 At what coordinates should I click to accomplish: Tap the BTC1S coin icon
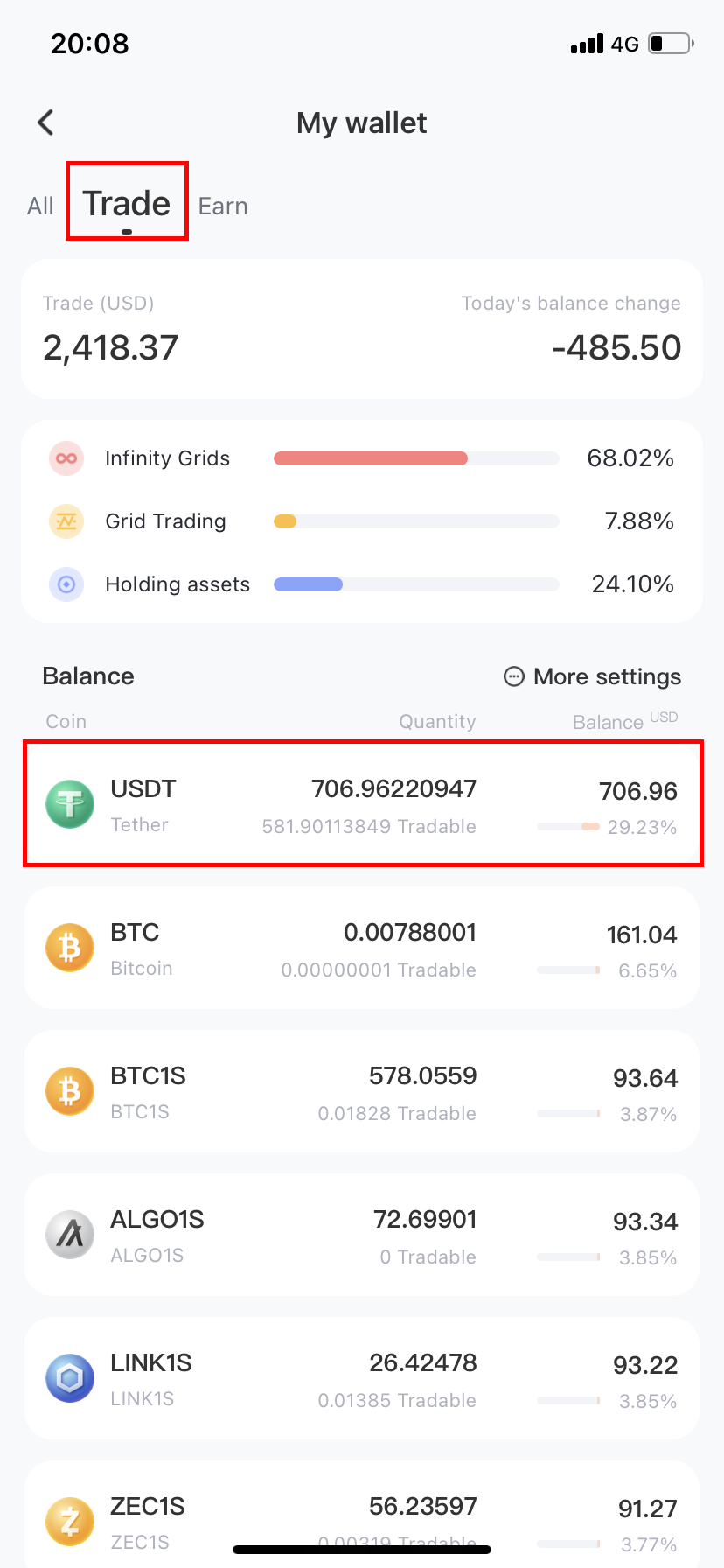pyautogui.click(x=70, y=1091)
